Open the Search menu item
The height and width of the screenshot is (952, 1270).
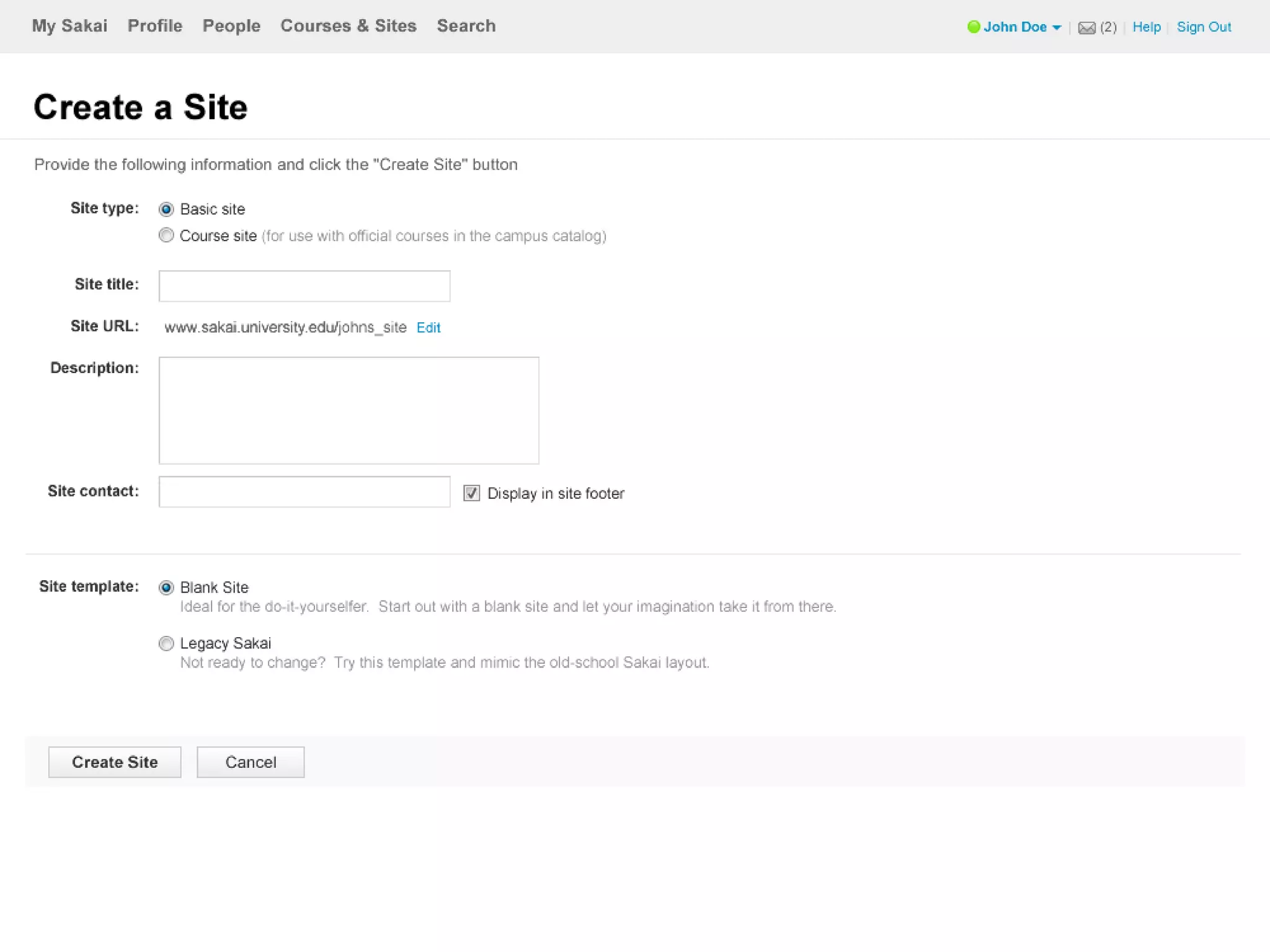(466, 26)
